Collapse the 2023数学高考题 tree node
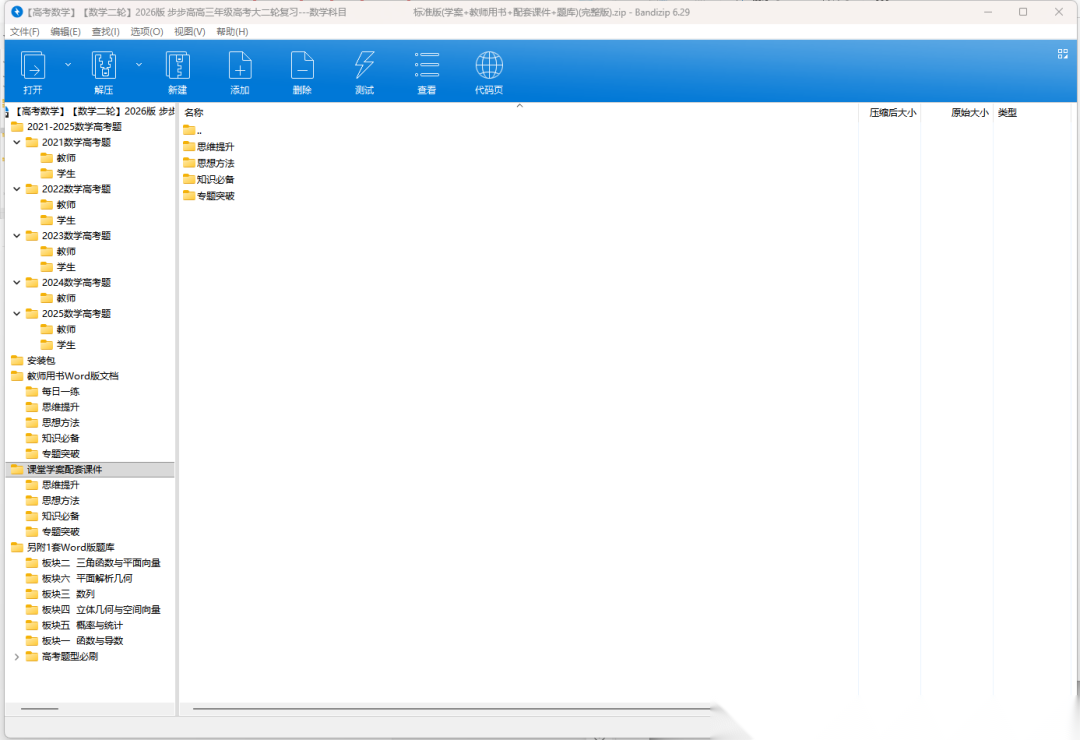Viewport: 1080px width, 740px height. 17,236
